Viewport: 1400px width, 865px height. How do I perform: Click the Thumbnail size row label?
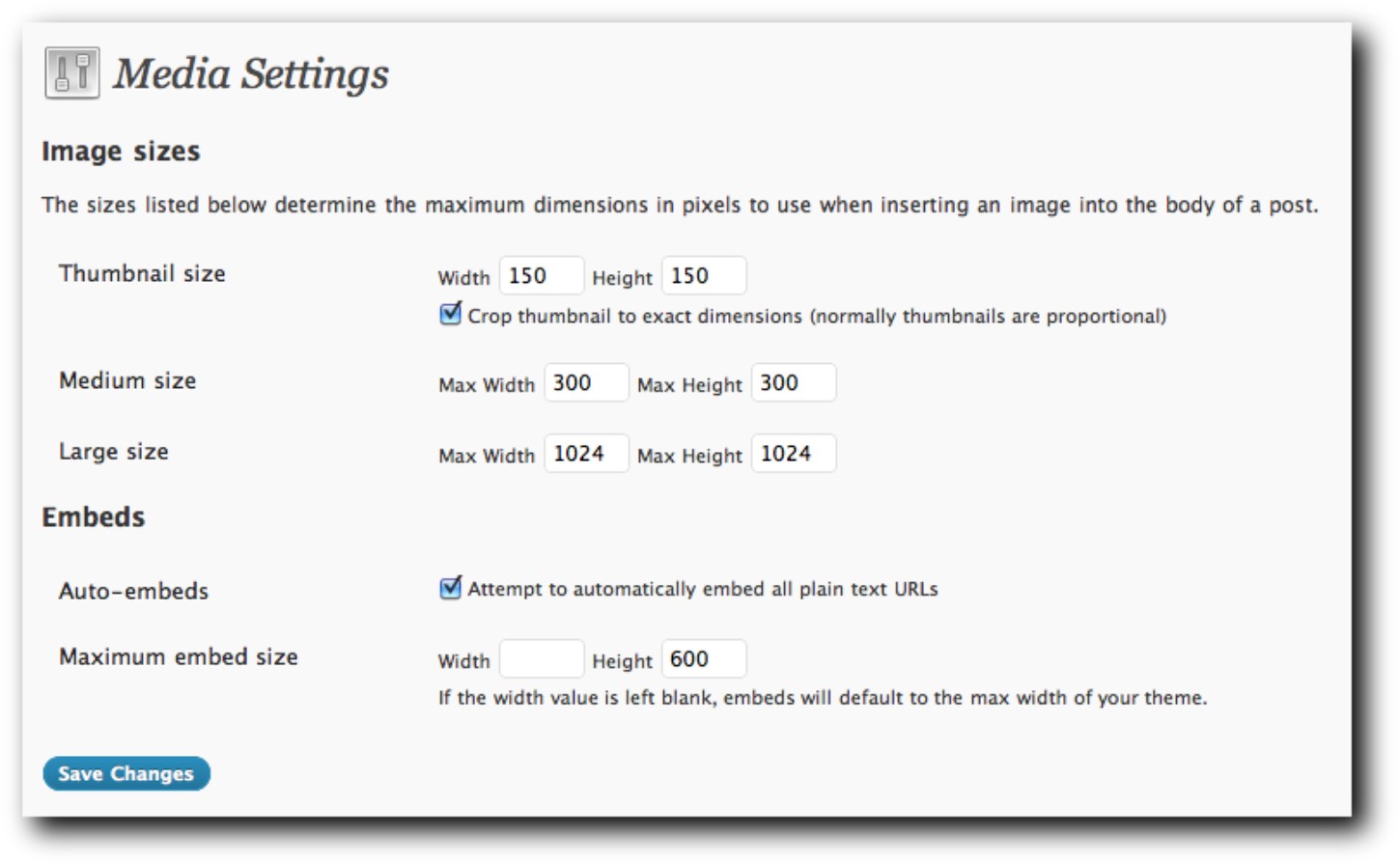click(142, 273)
